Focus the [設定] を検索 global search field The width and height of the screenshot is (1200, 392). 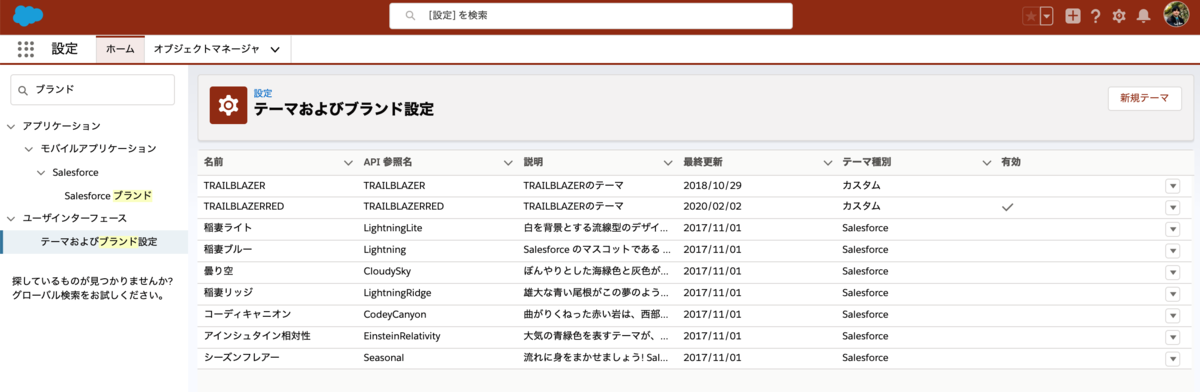pos(590,16)
